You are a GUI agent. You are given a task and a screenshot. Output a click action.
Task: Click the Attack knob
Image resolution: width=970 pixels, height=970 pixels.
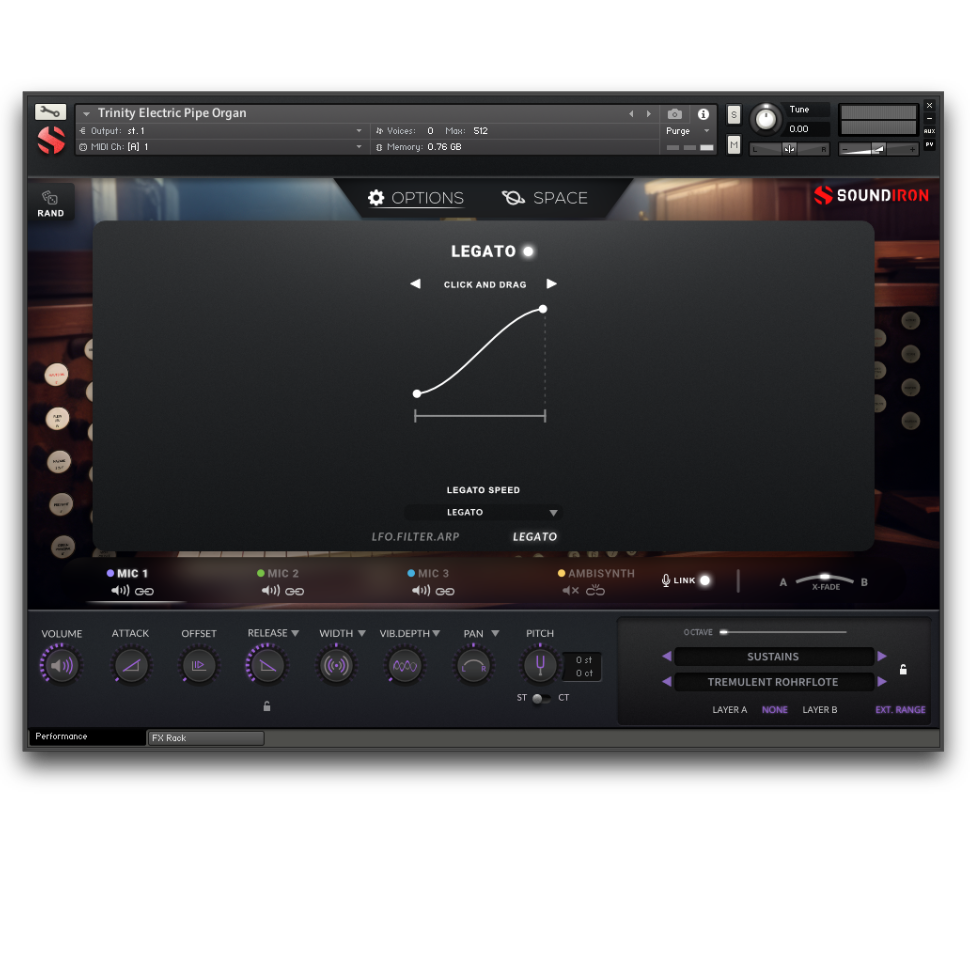point(131,666)
